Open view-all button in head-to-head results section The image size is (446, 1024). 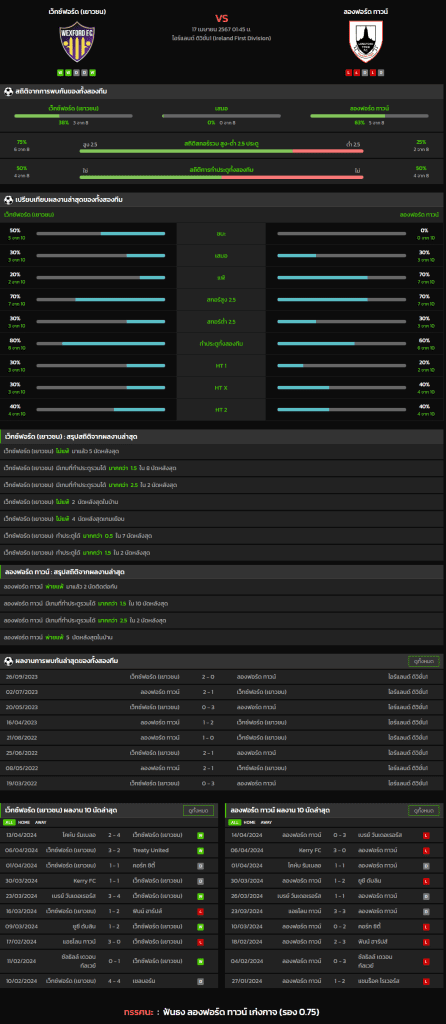coord(423,661)
